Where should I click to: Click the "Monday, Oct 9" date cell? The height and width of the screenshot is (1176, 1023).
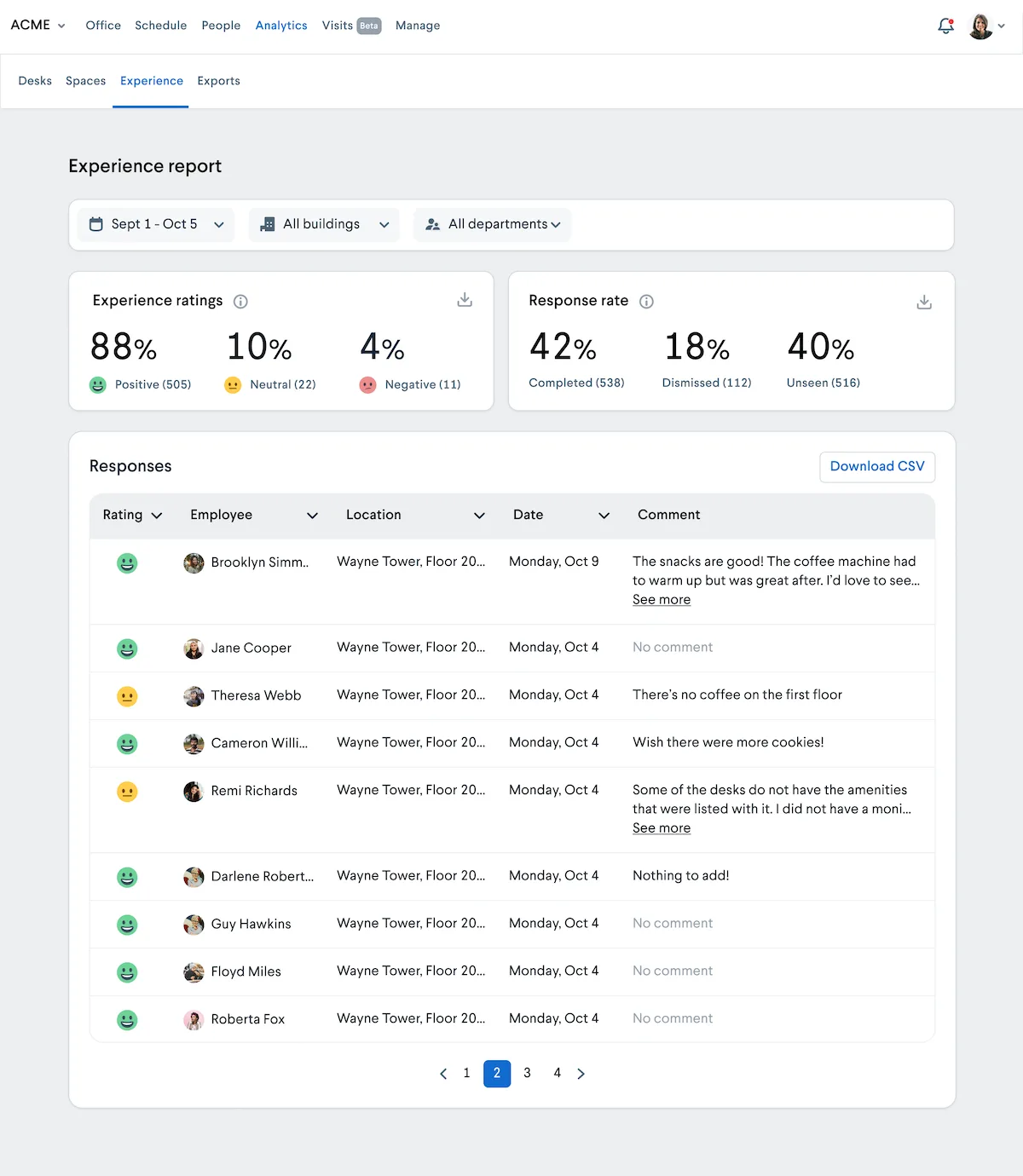point(554,562)
